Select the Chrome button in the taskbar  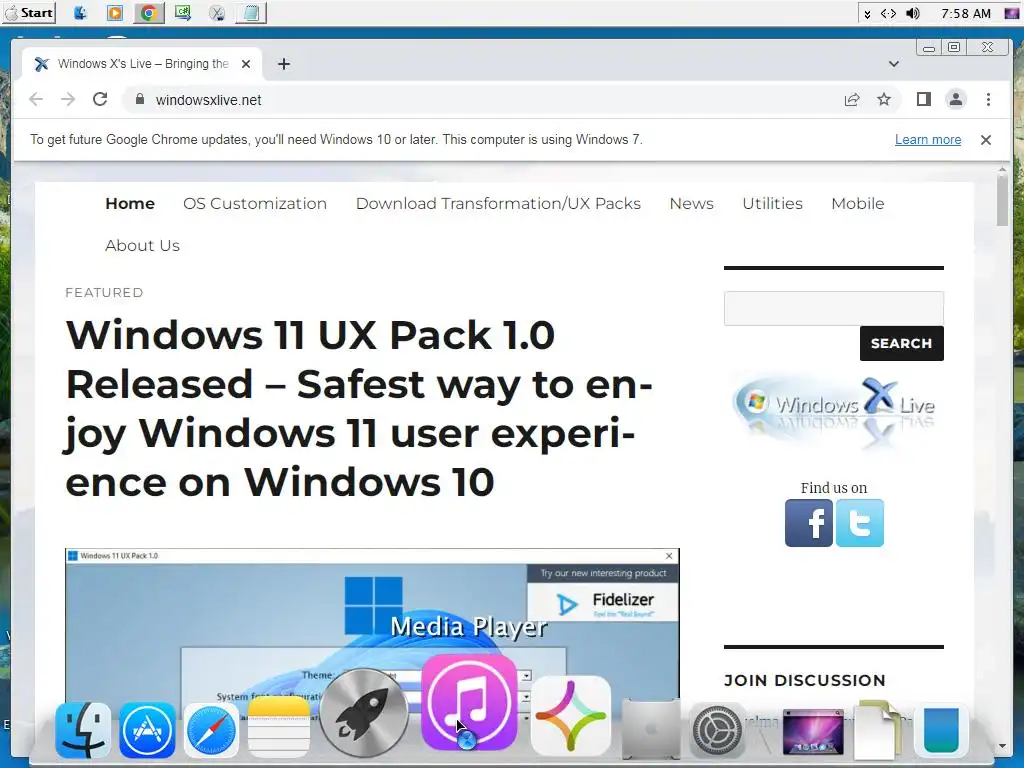148,13
